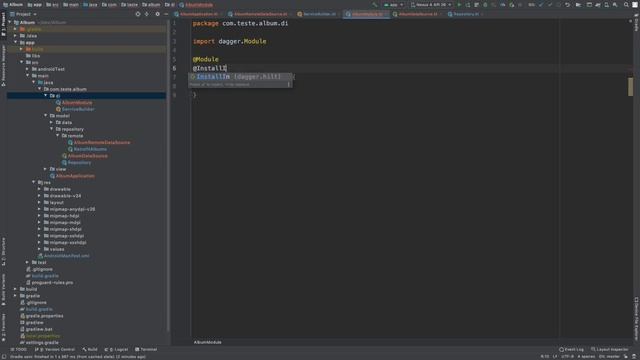Click the editor vertical scrollbar marker
This screenshot has width=640, height=360.
(x=630, y=87)
